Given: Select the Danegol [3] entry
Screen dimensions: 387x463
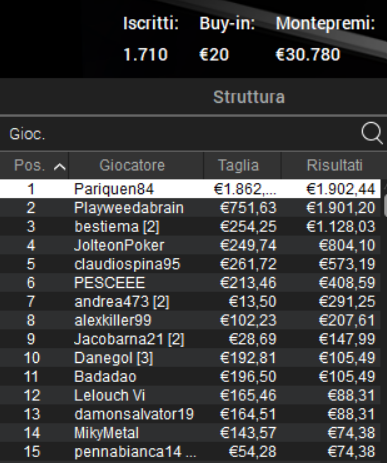Looking at the screenshot, I should pyautogui.click(x=190, y=358).
